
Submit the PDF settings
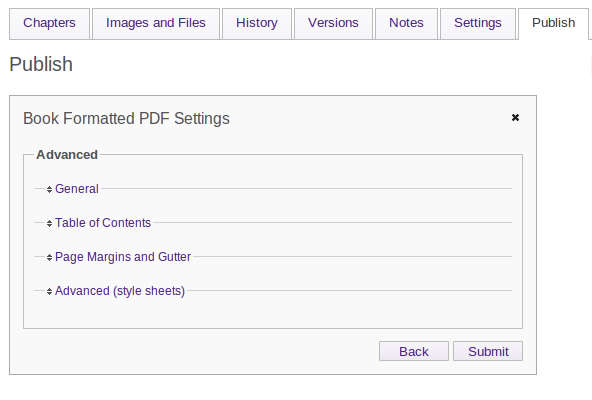pos(488,351)
